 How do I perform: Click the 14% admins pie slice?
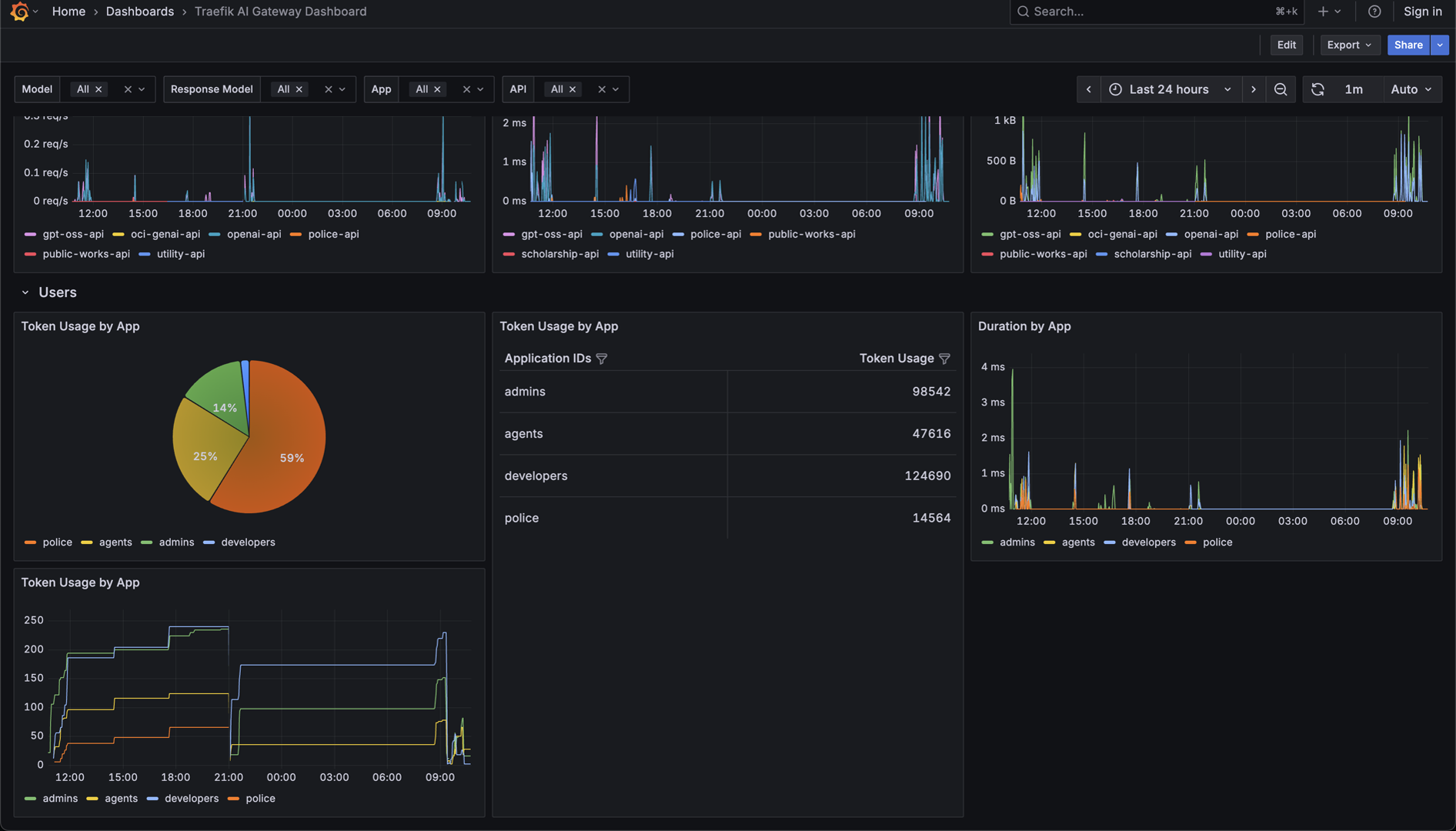[x=224, y=407]
